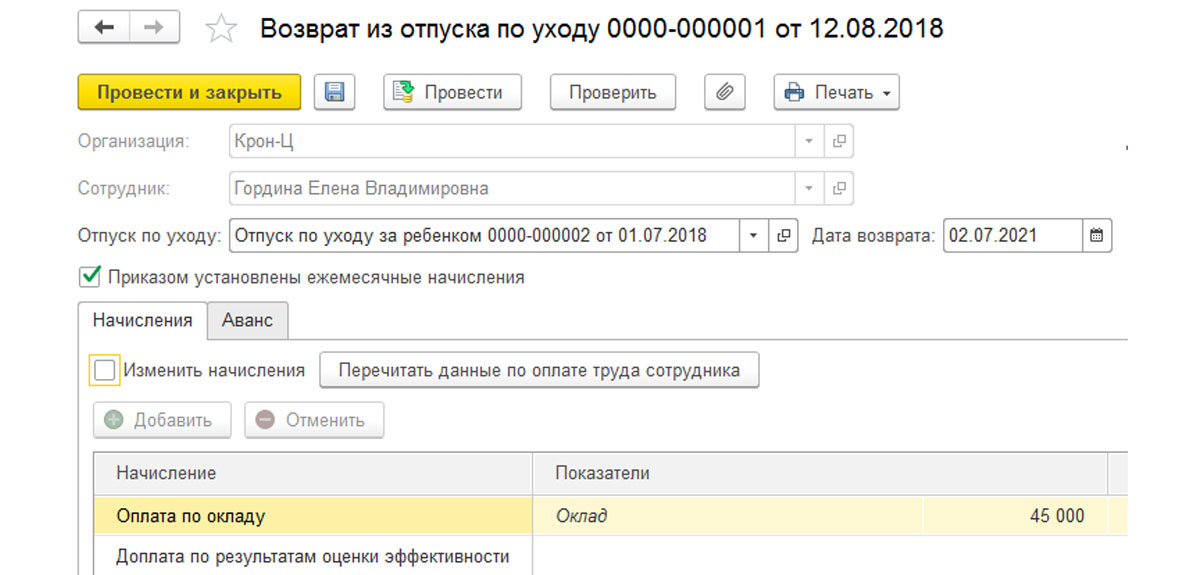1200x575 pixels.
Task: Open the Сотрудник record using open icon
Action: 839,188
